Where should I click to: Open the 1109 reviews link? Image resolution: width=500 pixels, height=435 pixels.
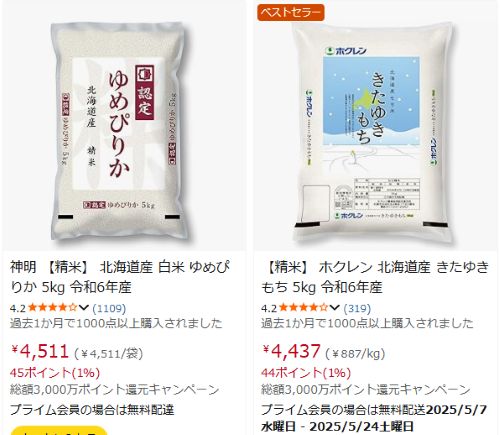click(109, 308)
